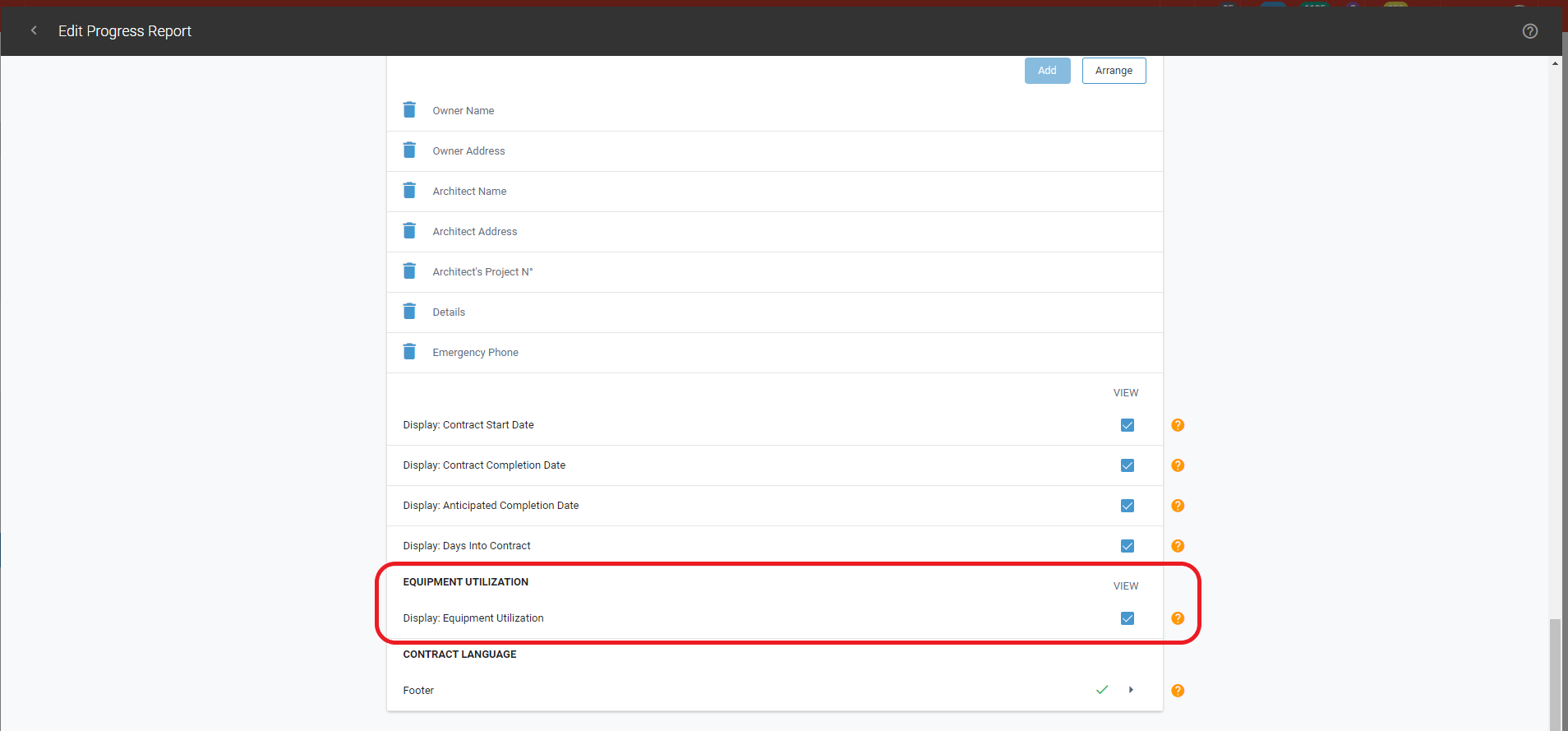This screenshot has height=731, width=1568.
Task: Remove the Details field with trash icon
Action: [409, 312]
